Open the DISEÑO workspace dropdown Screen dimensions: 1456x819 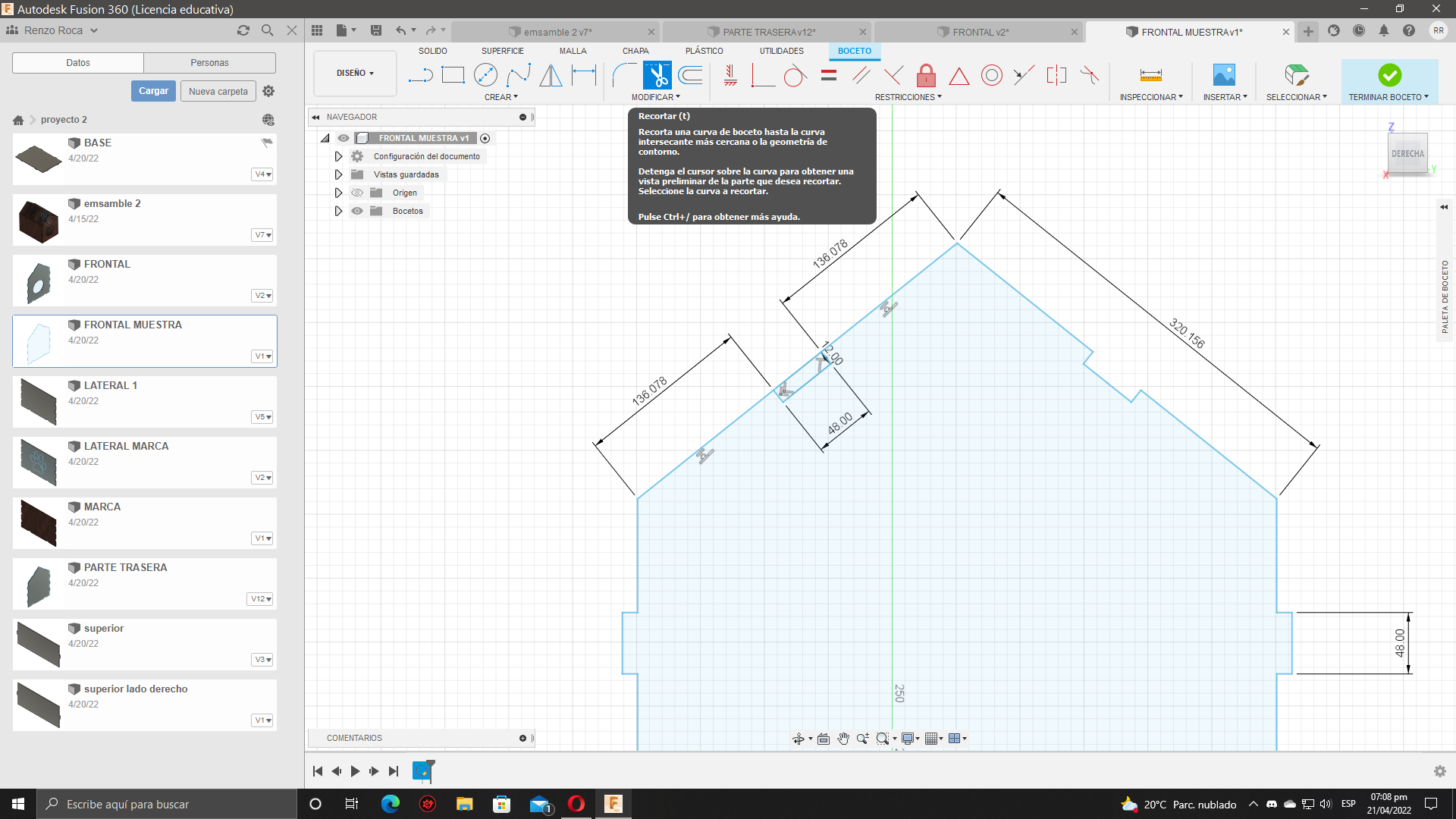(355, 73)
